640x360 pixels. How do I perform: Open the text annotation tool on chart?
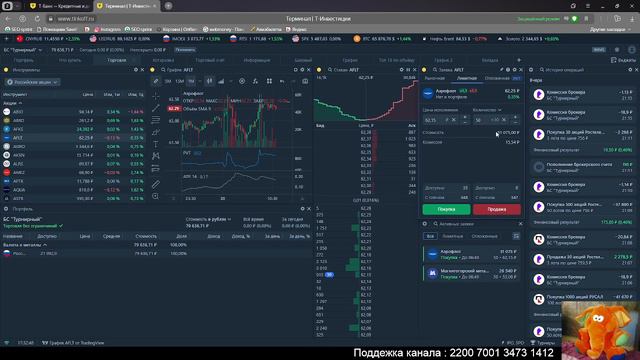click(156, 144)
